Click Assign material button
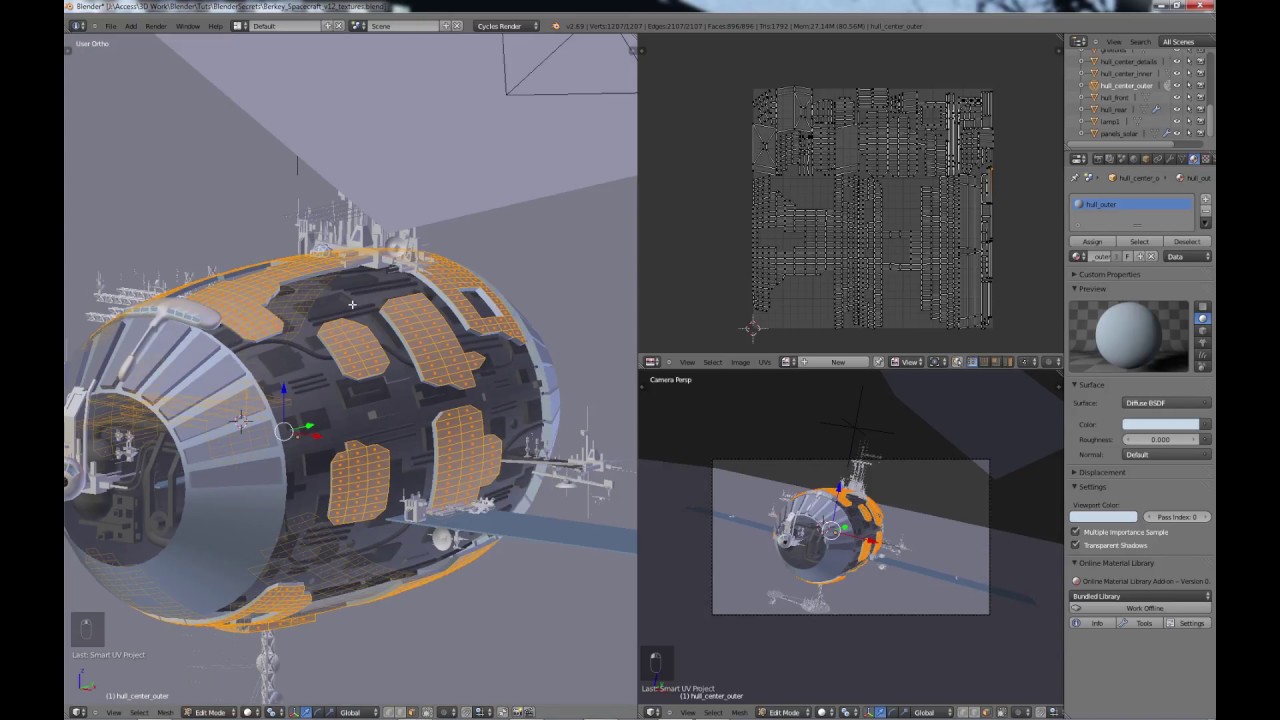This screenshot has height=720, width=1280. [1092, 242]
